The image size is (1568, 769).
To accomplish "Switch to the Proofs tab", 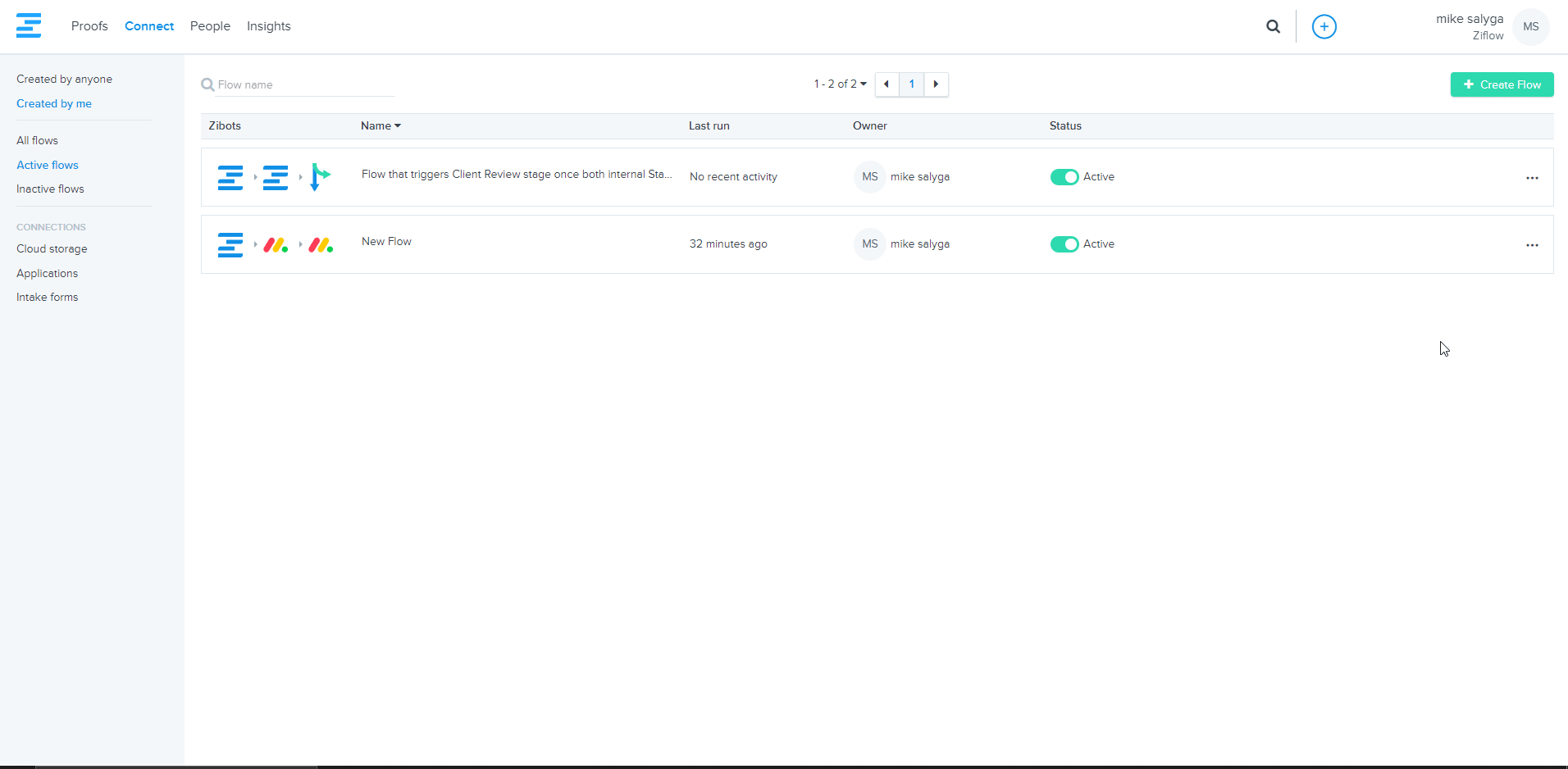I will pyautogui.click(x=89, y=26).
